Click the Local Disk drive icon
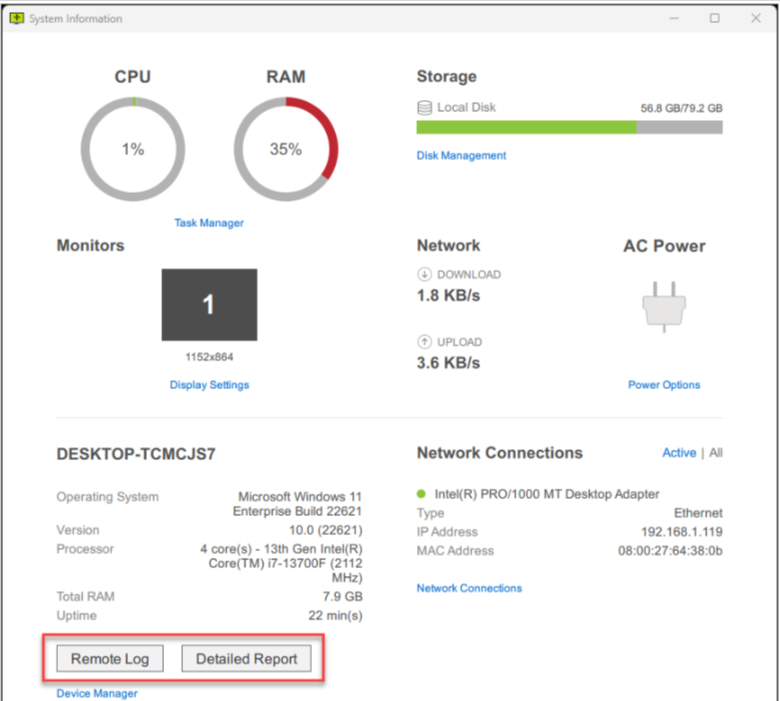780x701 pixels. pos(425,107)
